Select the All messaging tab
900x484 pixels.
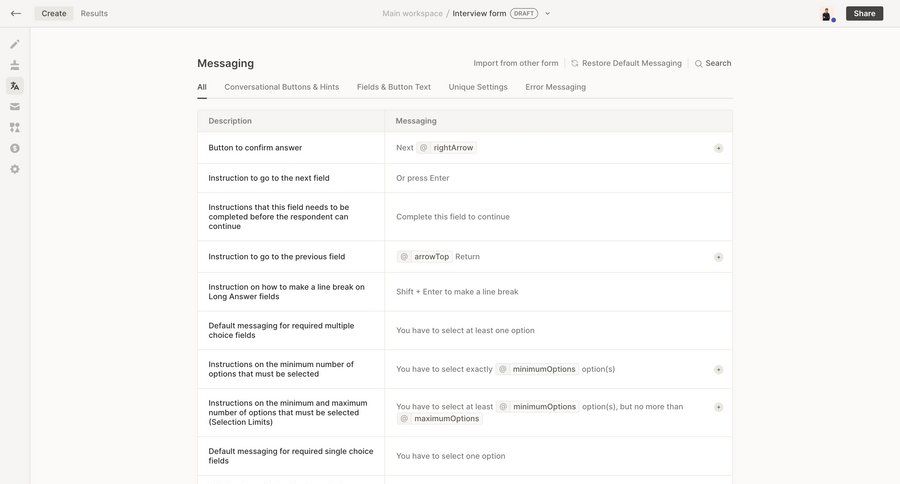[x=202, y=87]
